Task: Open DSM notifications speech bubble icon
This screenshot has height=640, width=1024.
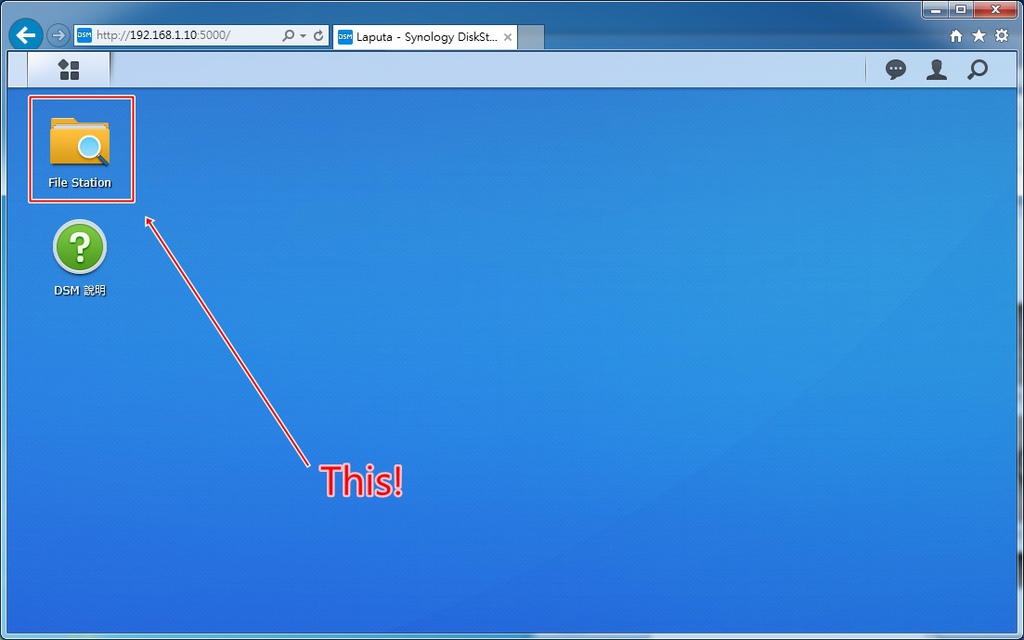Action: click(x=895, y=70)
